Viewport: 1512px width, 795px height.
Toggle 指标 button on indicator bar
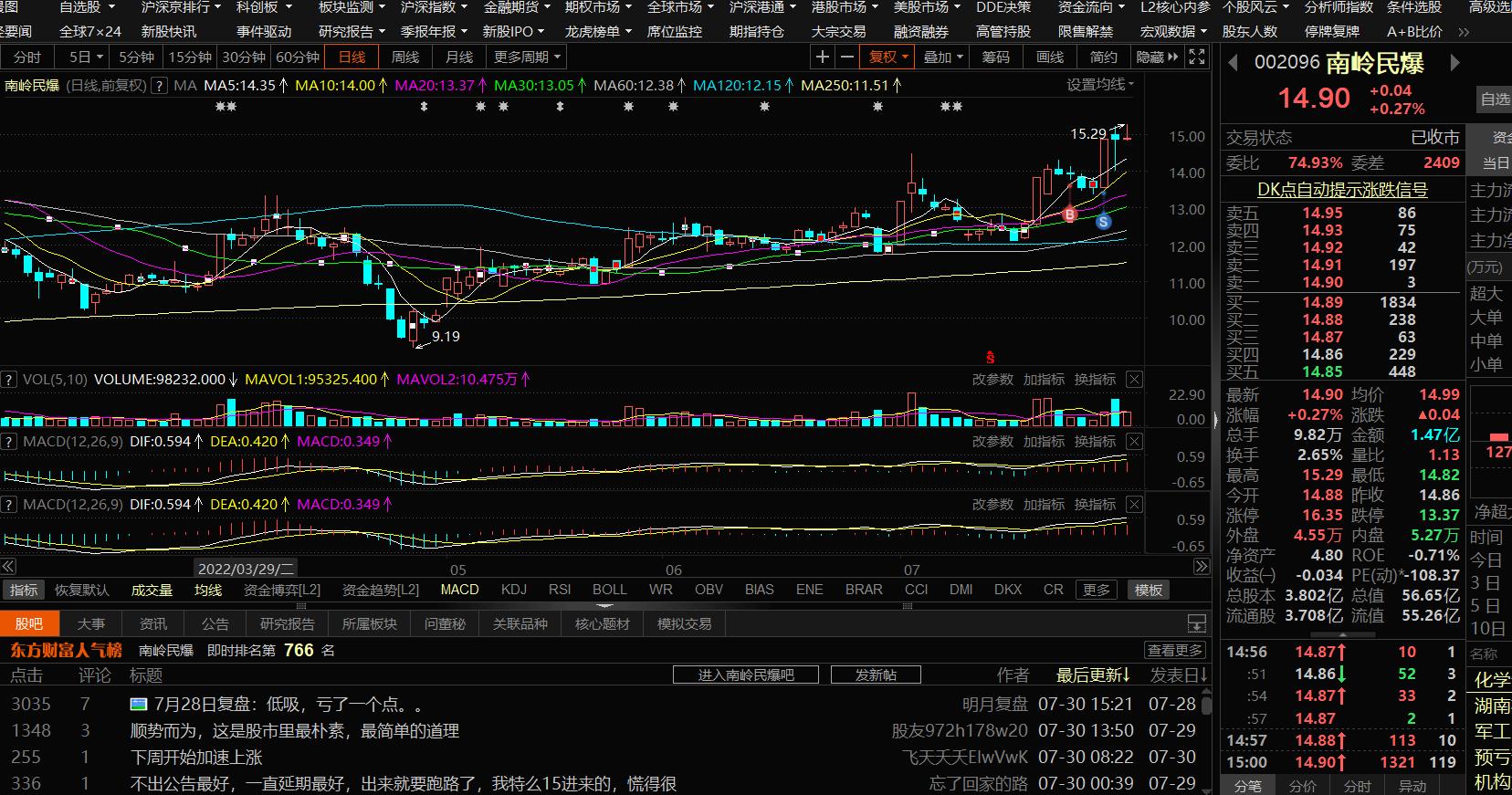[x=24, y=591]
